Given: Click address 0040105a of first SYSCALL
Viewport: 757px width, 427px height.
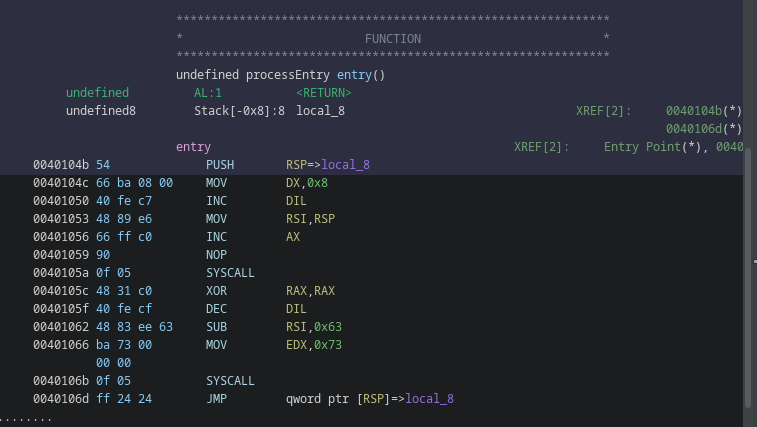Looking at the screenshot, I should click(x=61, y=273).
